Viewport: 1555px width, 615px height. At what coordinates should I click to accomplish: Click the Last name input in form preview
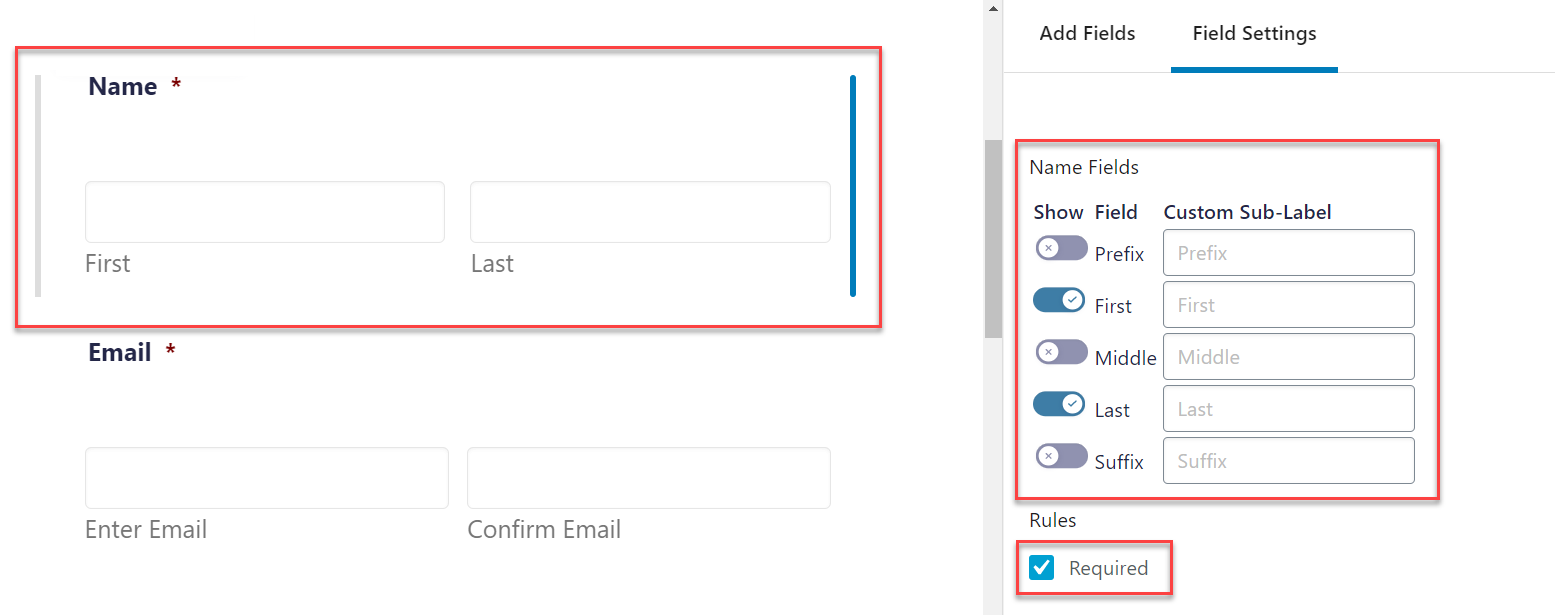650,212
